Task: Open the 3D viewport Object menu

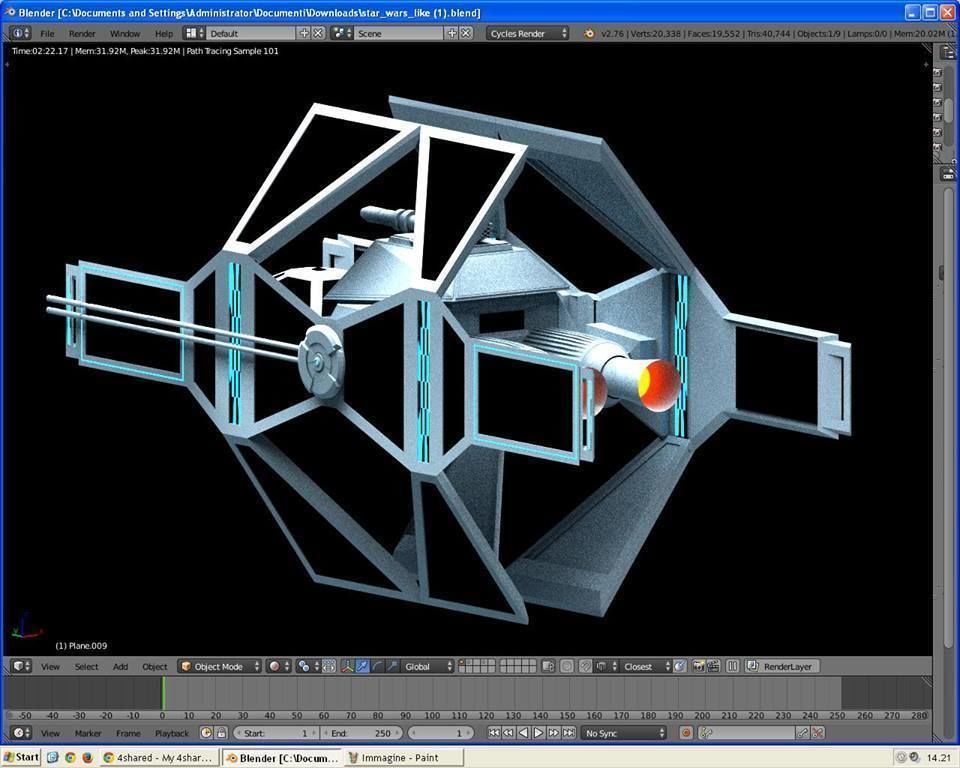Action: click(x=154, y=666)
